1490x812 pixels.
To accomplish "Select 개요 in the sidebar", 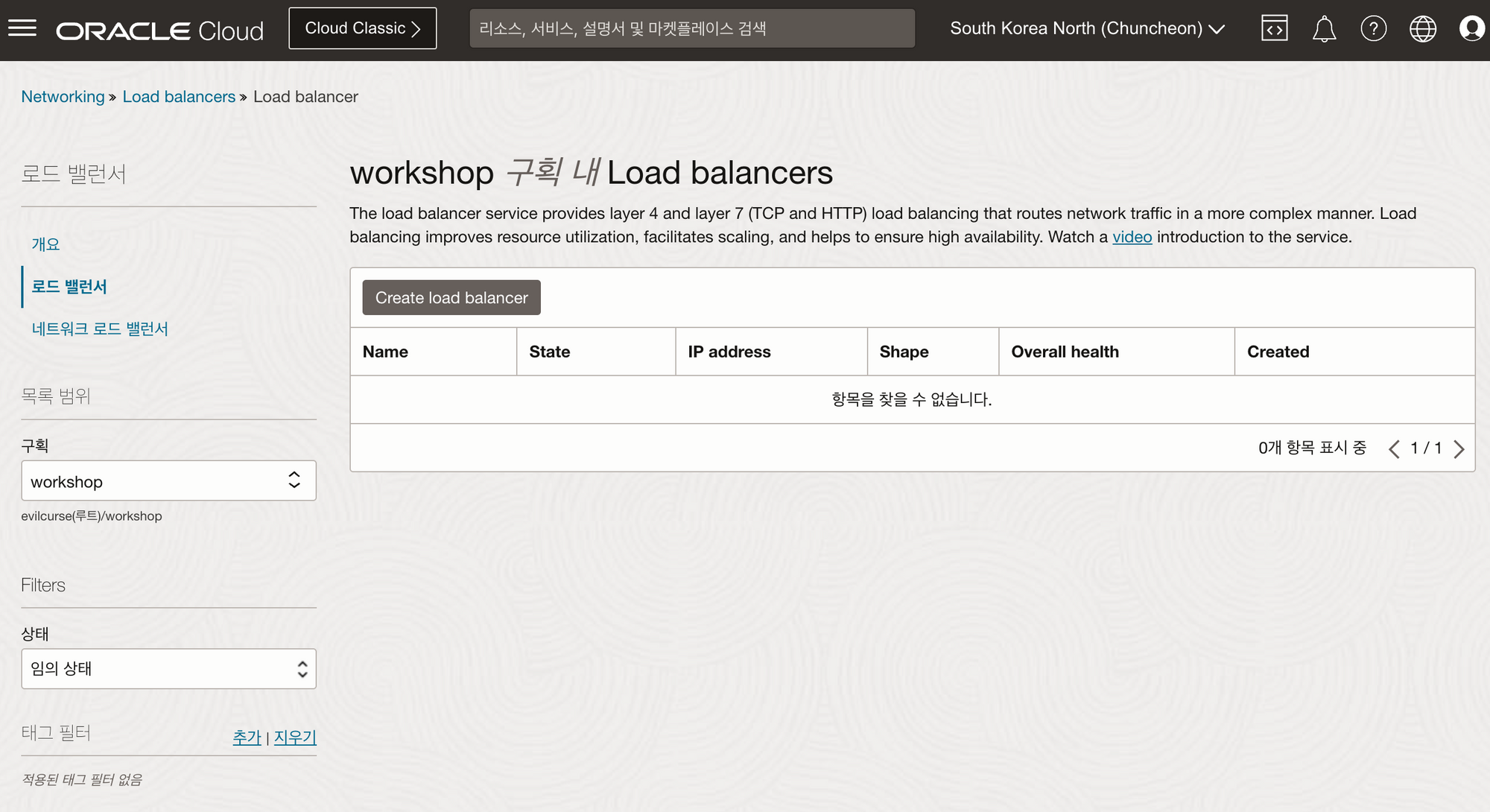I will point(45,244).
